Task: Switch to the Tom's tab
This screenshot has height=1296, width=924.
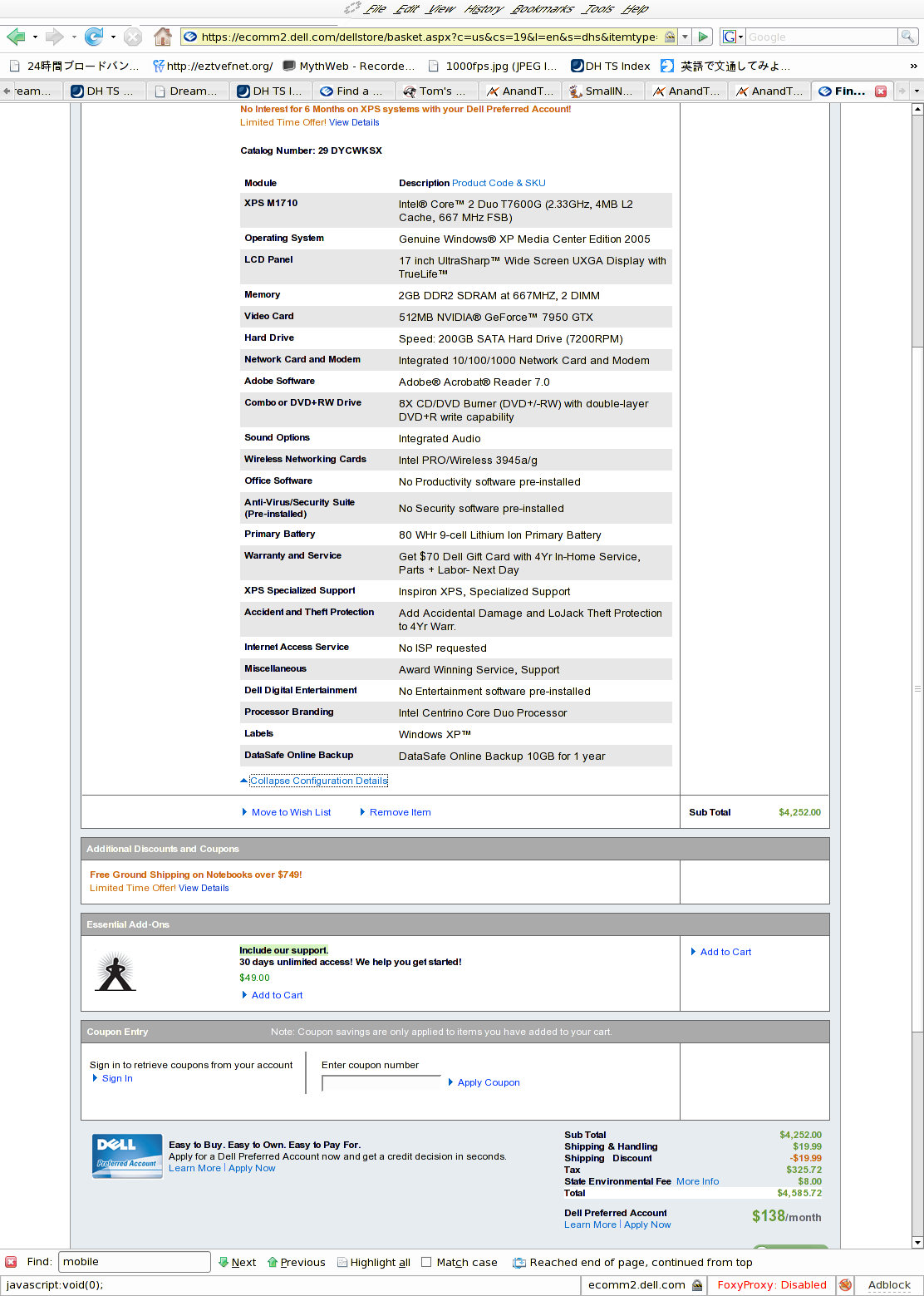Action: tap(437, 91)
